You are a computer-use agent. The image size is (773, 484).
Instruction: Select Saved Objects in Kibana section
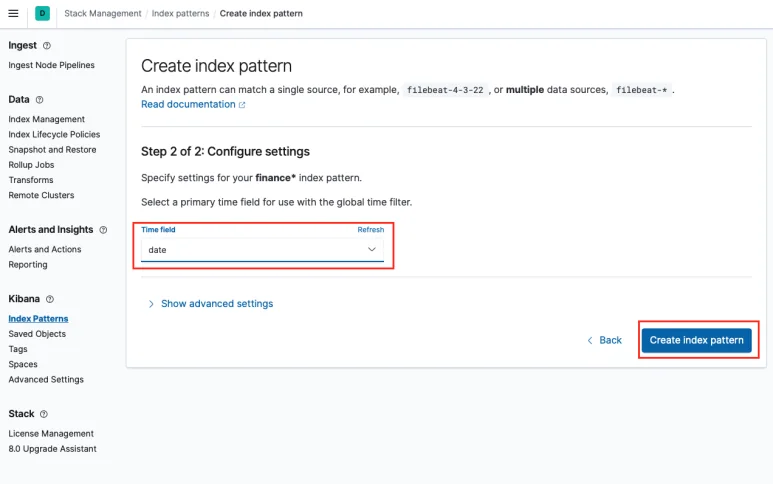[38, 334]
